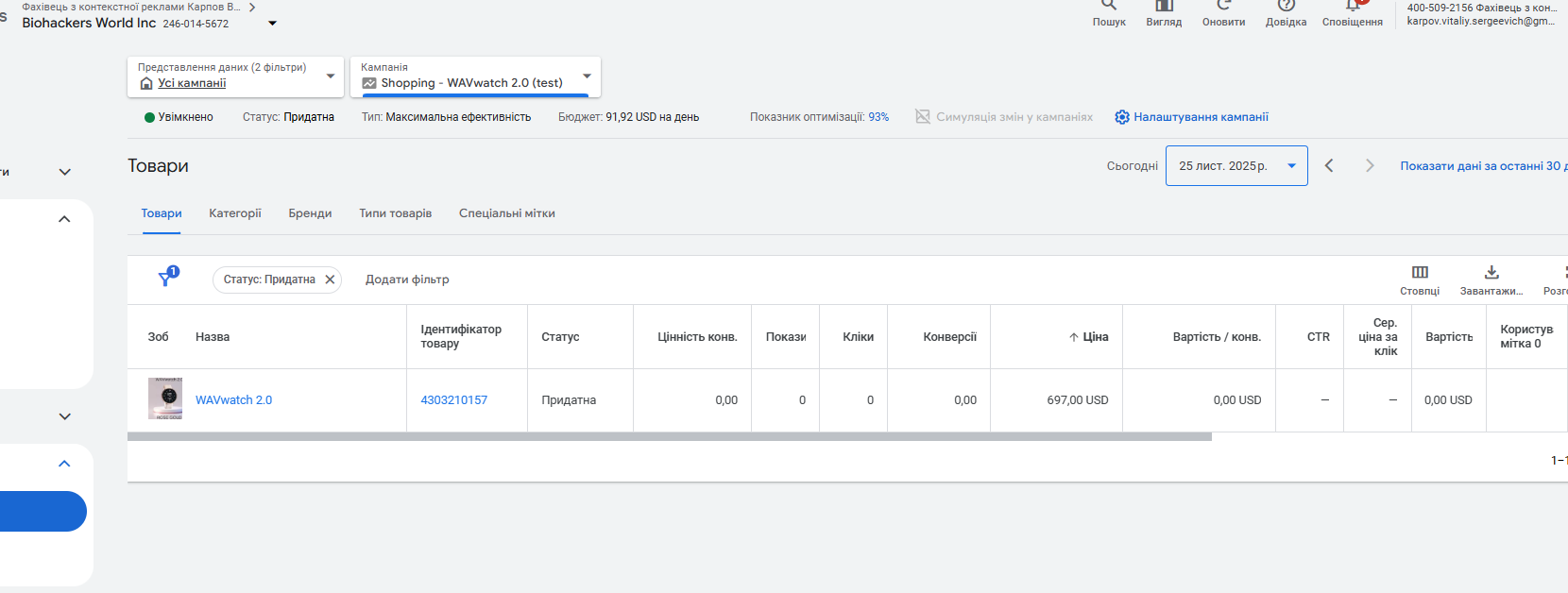The image size is (1568, 593).
Task: Open product ID 4303210157 link
Action: pyautogui.click(x=453, y=400)
